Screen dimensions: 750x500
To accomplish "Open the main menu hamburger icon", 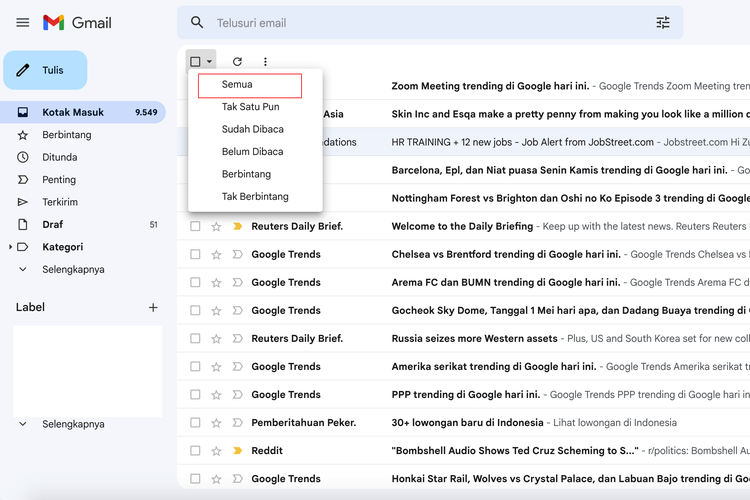I will pos(22,22).
